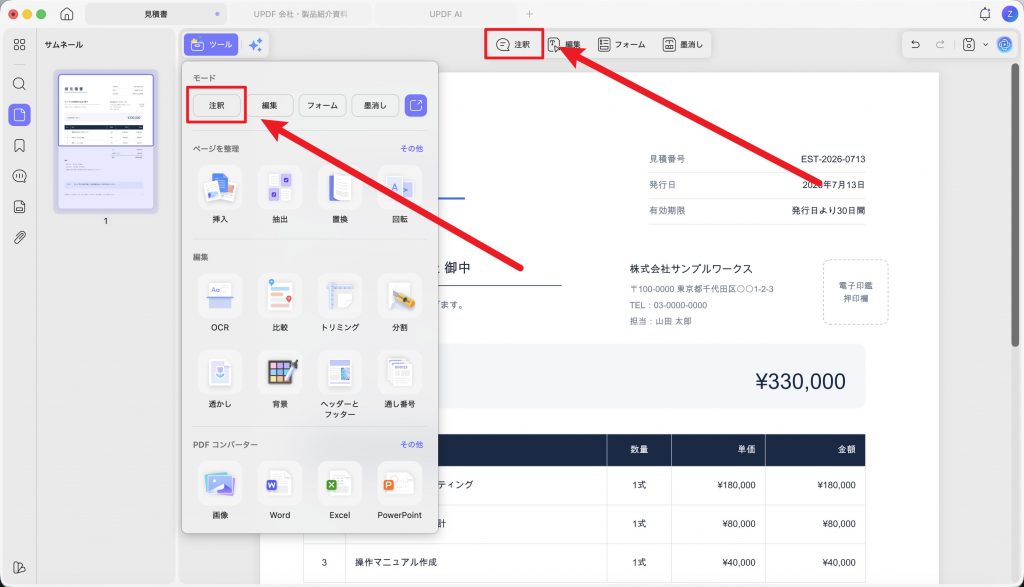The width and height of the screenshot is (1024, 587).
Task: Open the Home icon in title bar
Action: click(67, 14)
